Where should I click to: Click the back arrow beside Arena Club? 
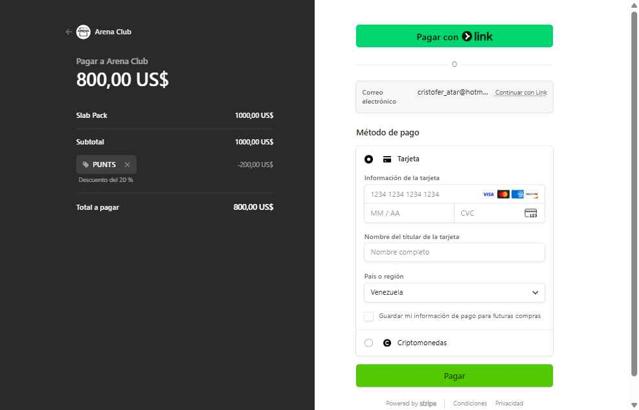pyautogui.click(x=68, y=32)
